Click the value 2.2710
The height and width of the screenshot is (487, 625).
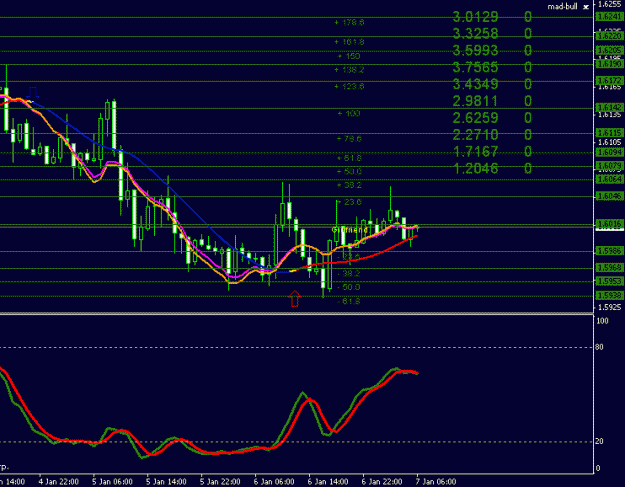tap(476, 135)
